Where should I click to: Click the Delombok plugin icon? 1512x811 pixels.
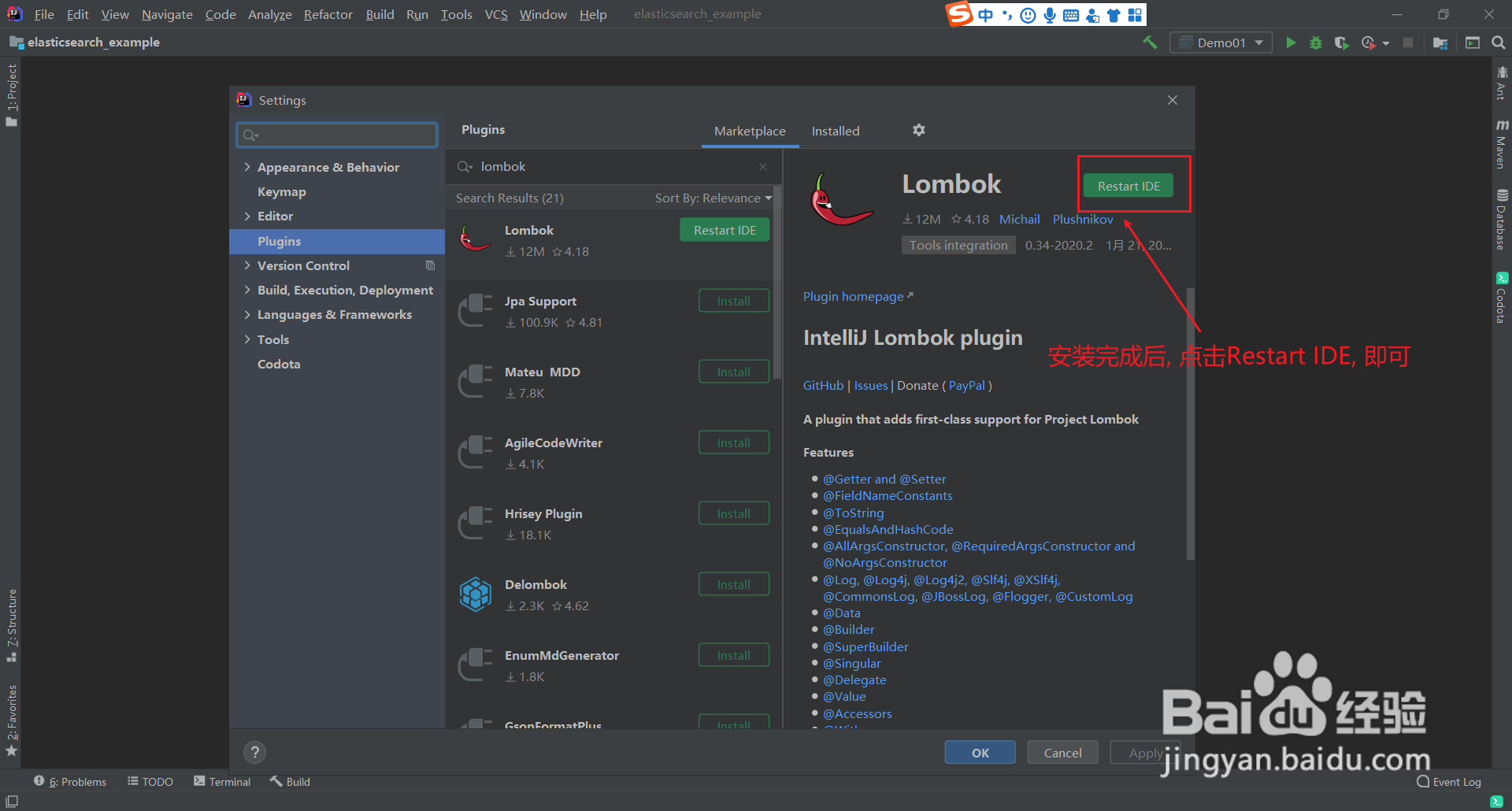click(x=476, y=594)
